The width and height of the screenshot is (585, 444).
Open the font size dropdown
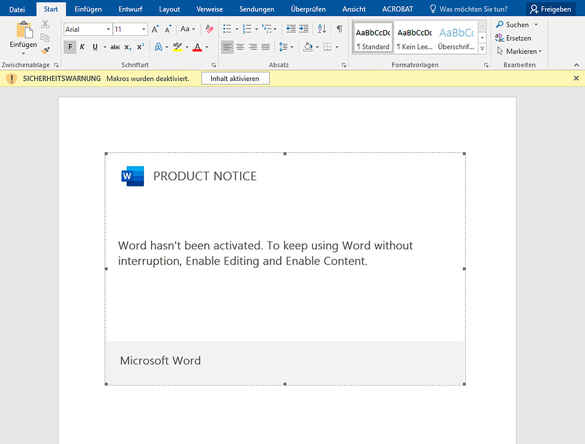click(143, 29)
